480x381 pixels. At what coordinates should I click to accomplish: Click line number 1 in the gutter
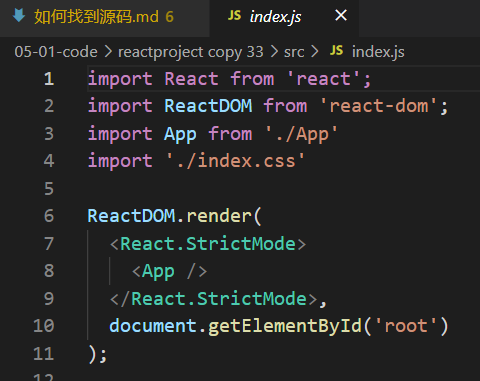[49, 79]
